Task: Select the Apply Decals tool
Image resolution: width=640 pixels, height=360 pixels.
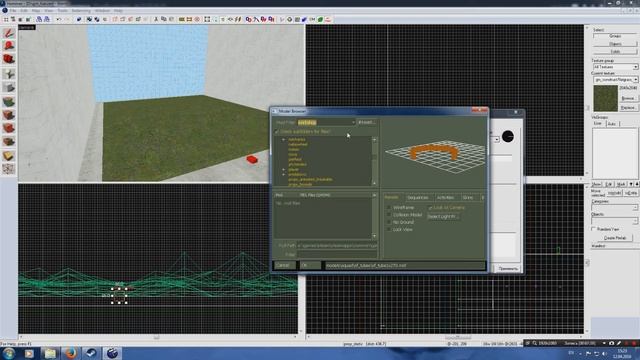Action: tap(9, 128)
